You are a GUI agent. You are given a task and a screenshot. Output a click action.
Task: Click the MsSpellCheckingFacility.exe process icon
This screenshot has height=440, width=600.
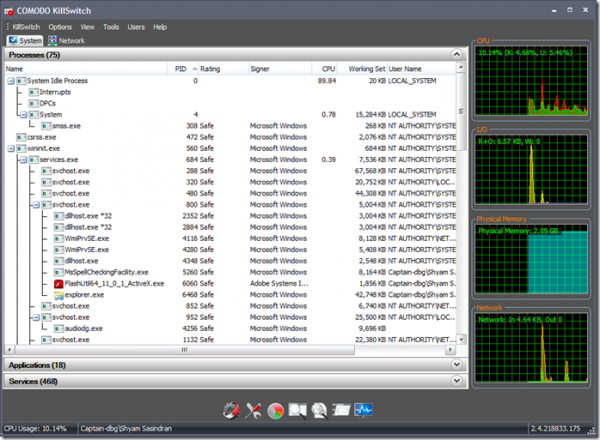59,272
